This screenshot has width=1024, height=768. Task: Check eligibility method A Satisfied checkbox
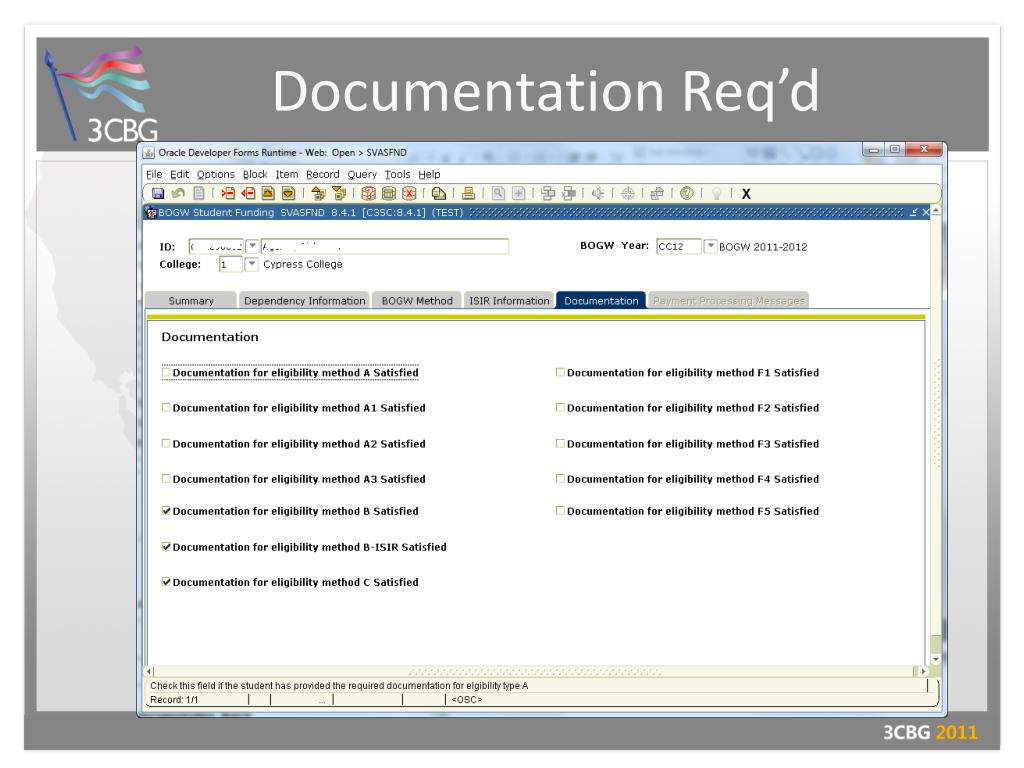[x=167, y=373]
